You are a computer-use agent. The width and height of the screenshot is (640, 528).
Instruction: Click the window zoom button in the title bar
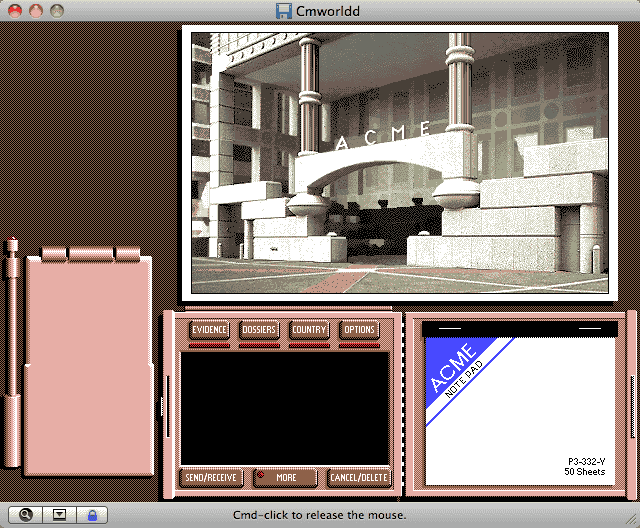pos(57,11)
